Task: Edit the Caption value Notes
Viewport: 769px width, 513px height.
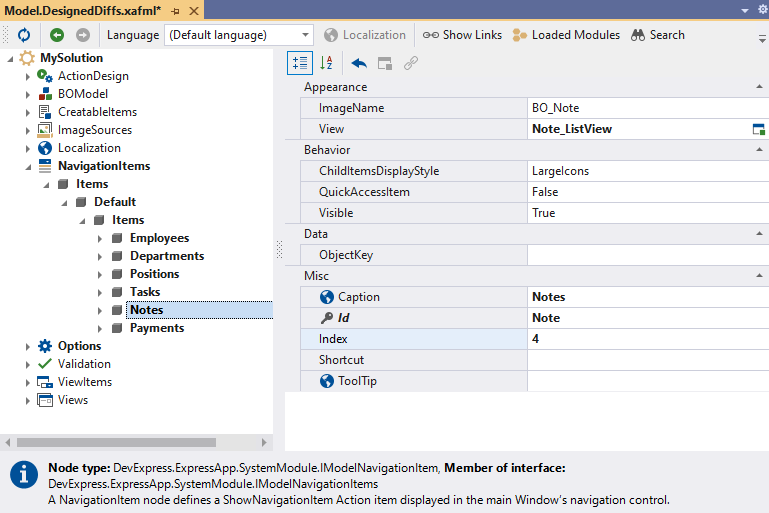Action: click(647, 297)
